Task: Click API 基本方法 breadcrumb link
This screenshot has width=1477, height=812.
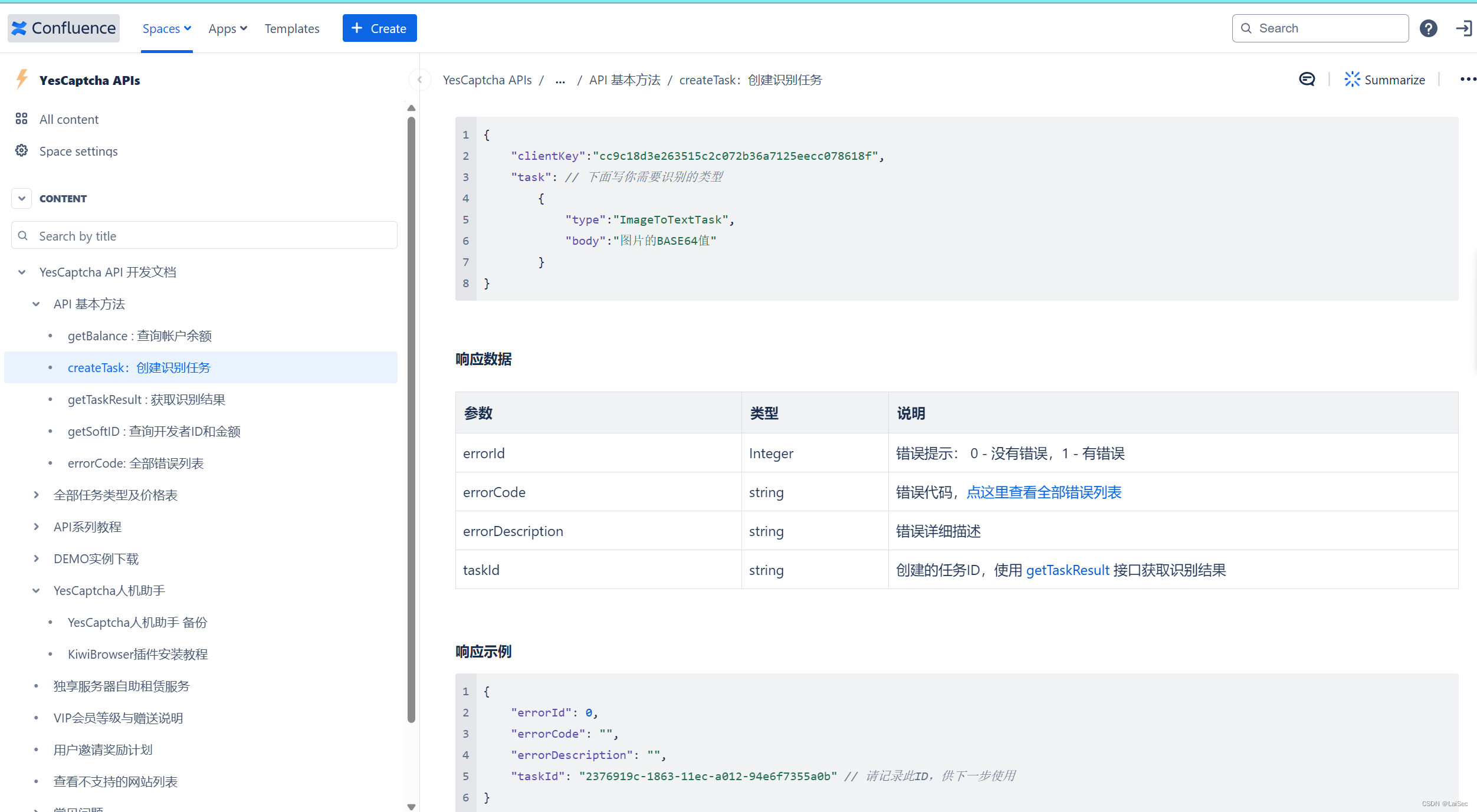Action: pos(625,80)
